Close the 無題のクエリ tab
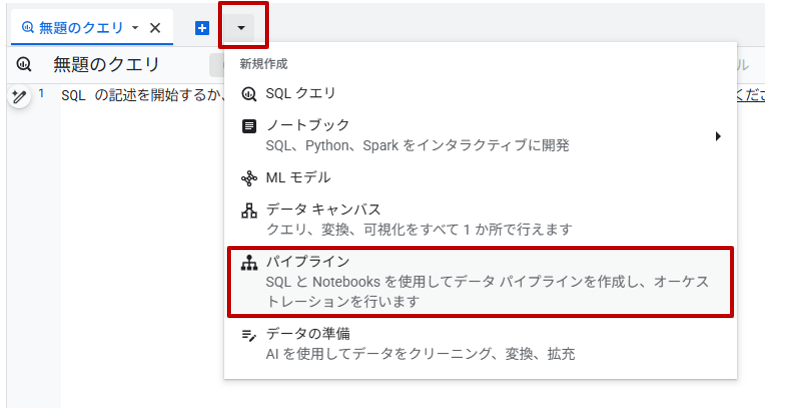 point(155,28)
